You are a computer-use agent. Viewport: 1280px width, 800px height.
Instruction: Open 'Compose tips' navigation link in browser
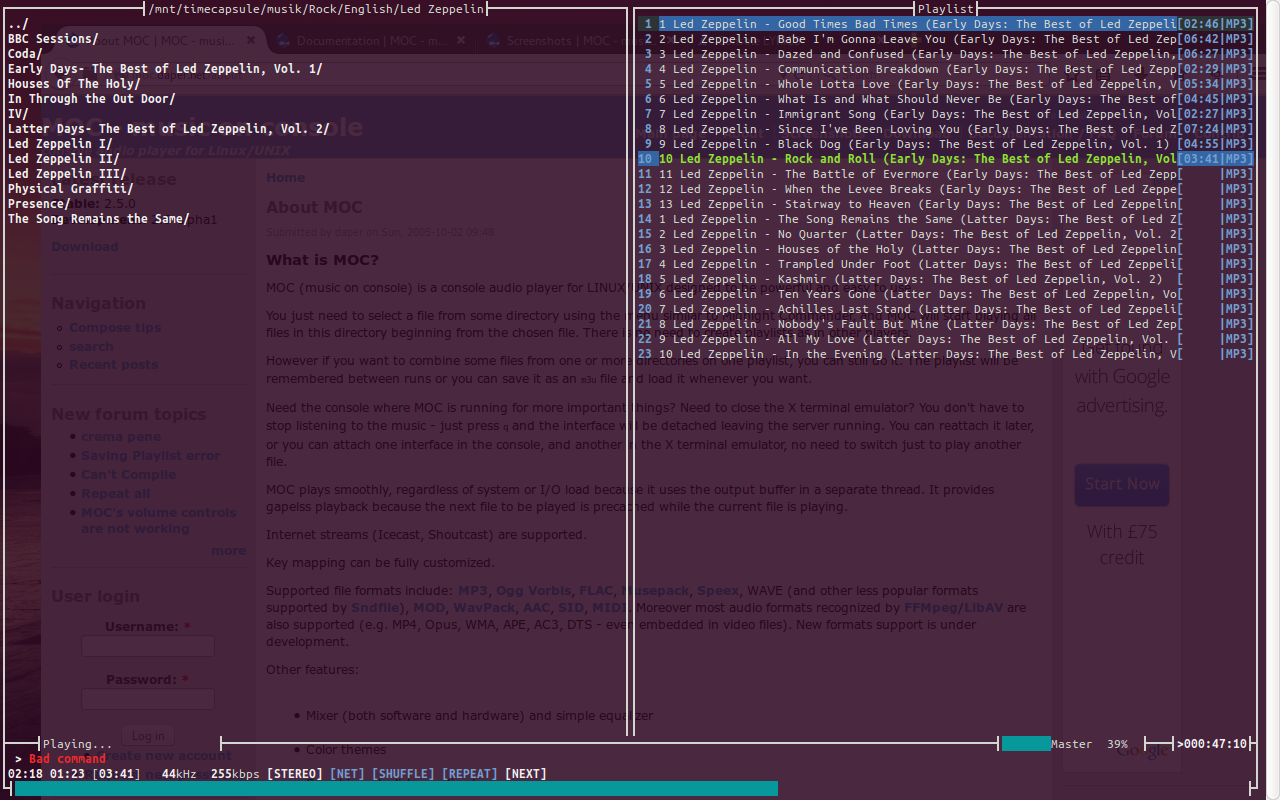coord(115,328)
